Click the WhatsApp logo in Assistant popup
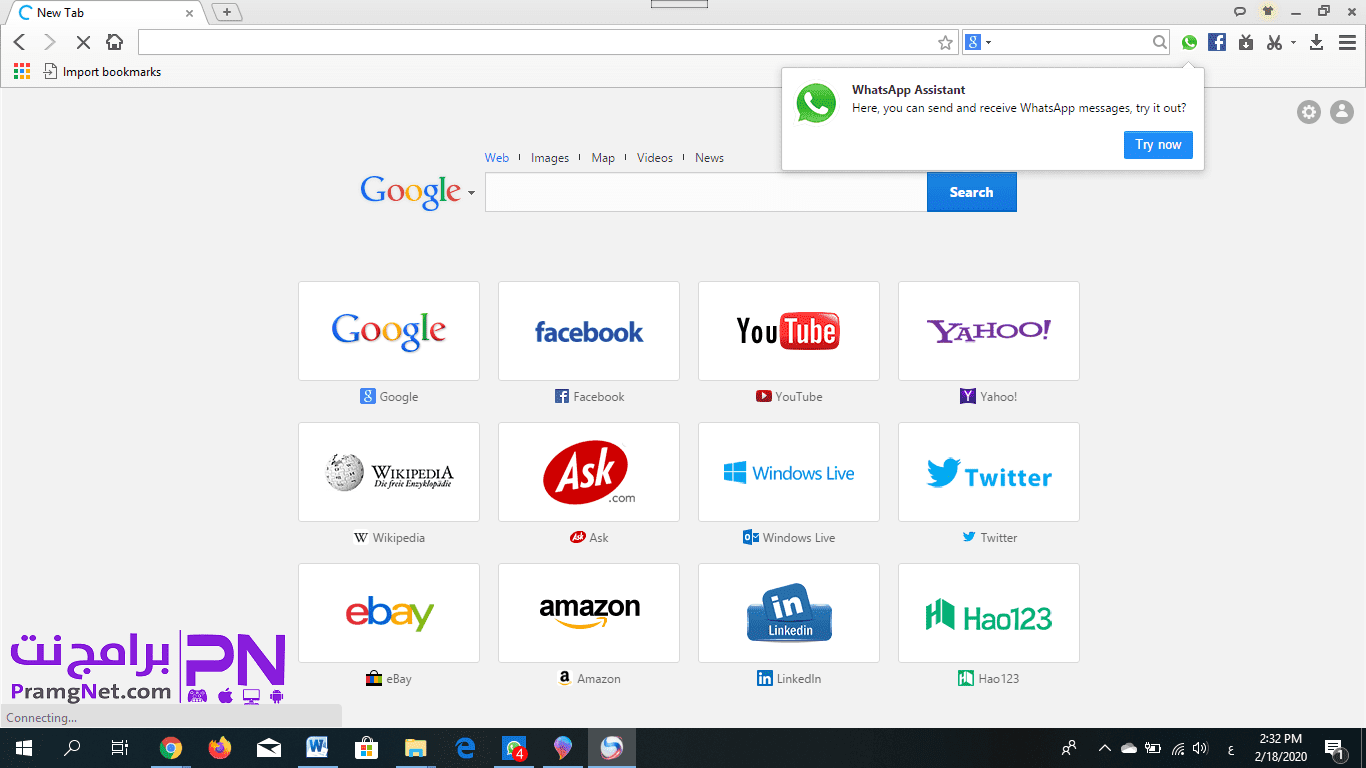The image size is (1366, 768). (x=816, y=103)
